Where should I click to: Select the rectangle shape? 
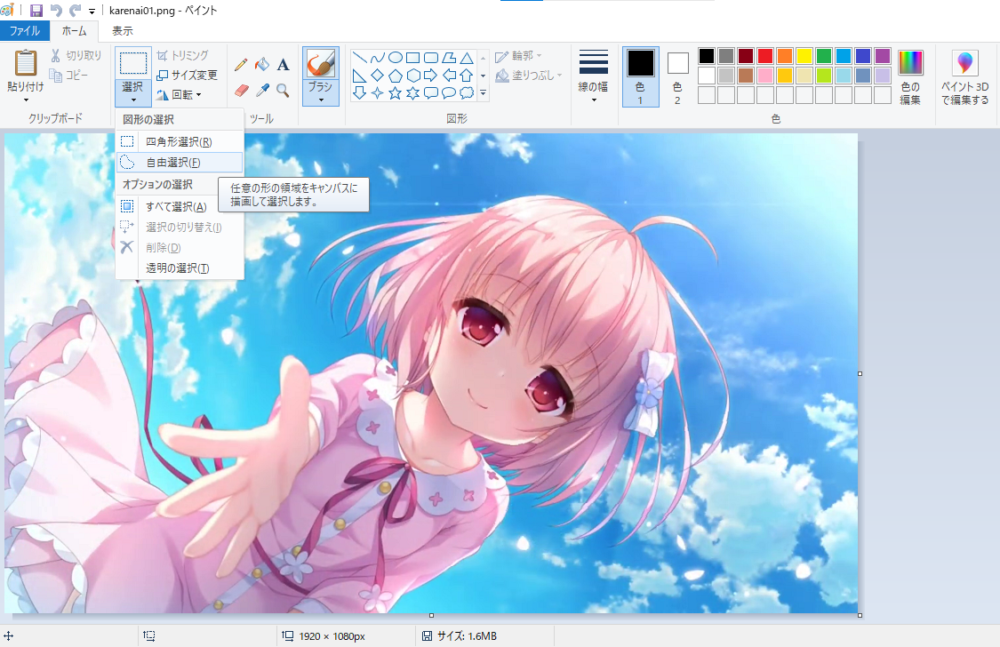click(413, 58)
